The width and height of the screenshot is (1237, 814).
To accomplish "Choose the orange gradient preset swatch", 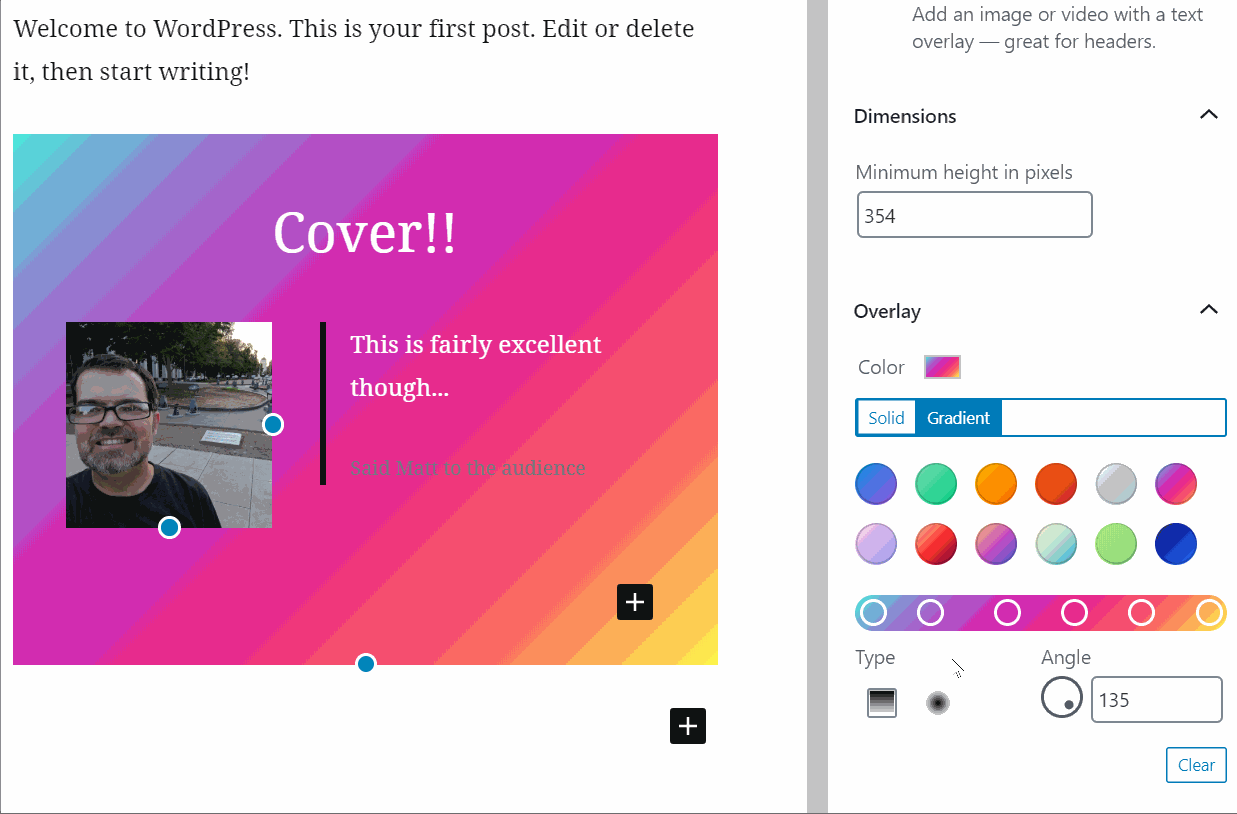I will click(x=996, y=484).
